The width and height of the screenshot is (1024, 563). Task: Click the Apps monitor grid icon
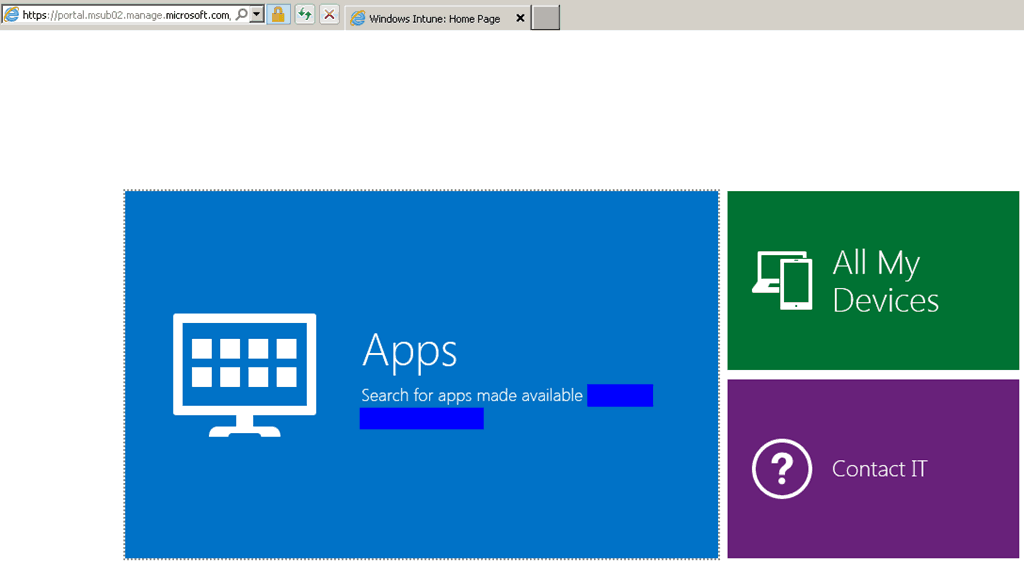(x=244, y=375)
